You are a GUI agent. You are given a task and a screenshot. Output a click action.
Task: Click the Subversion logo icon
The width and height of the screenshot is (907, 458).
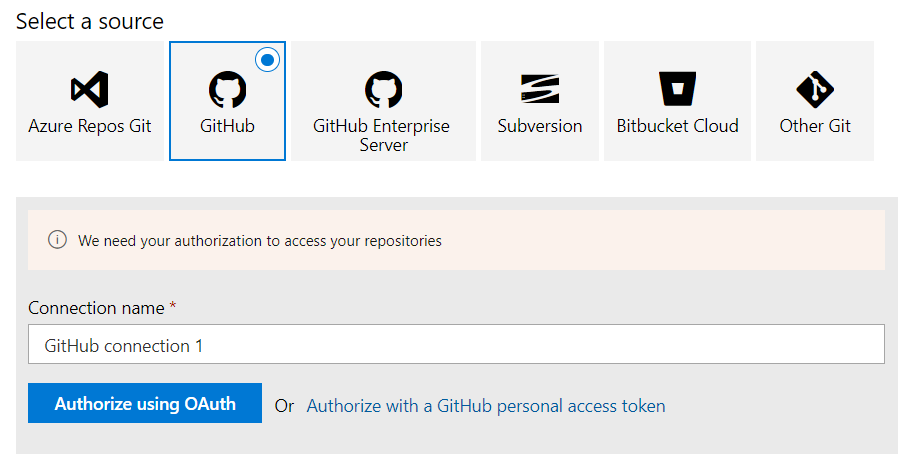click(x=540, y=88)
